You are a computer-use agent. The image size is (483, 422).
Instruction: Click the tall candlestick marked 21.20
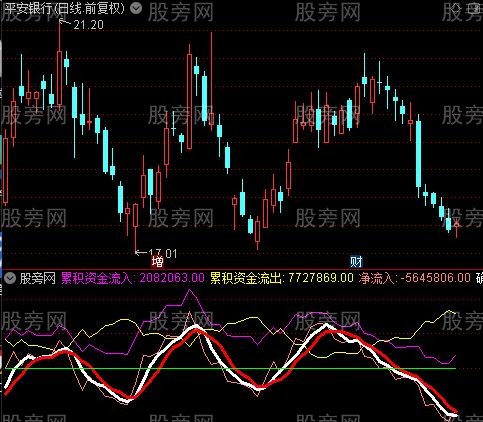click(x=59, y=78)
